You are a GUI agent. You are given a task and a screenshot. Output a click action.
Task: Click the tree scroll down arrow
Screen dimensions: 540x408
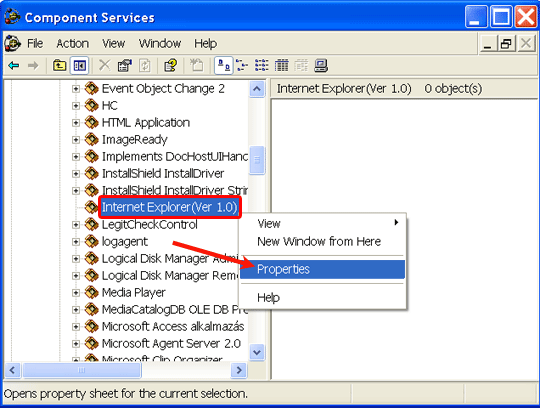pyautogui.click(x=257, y=352)
